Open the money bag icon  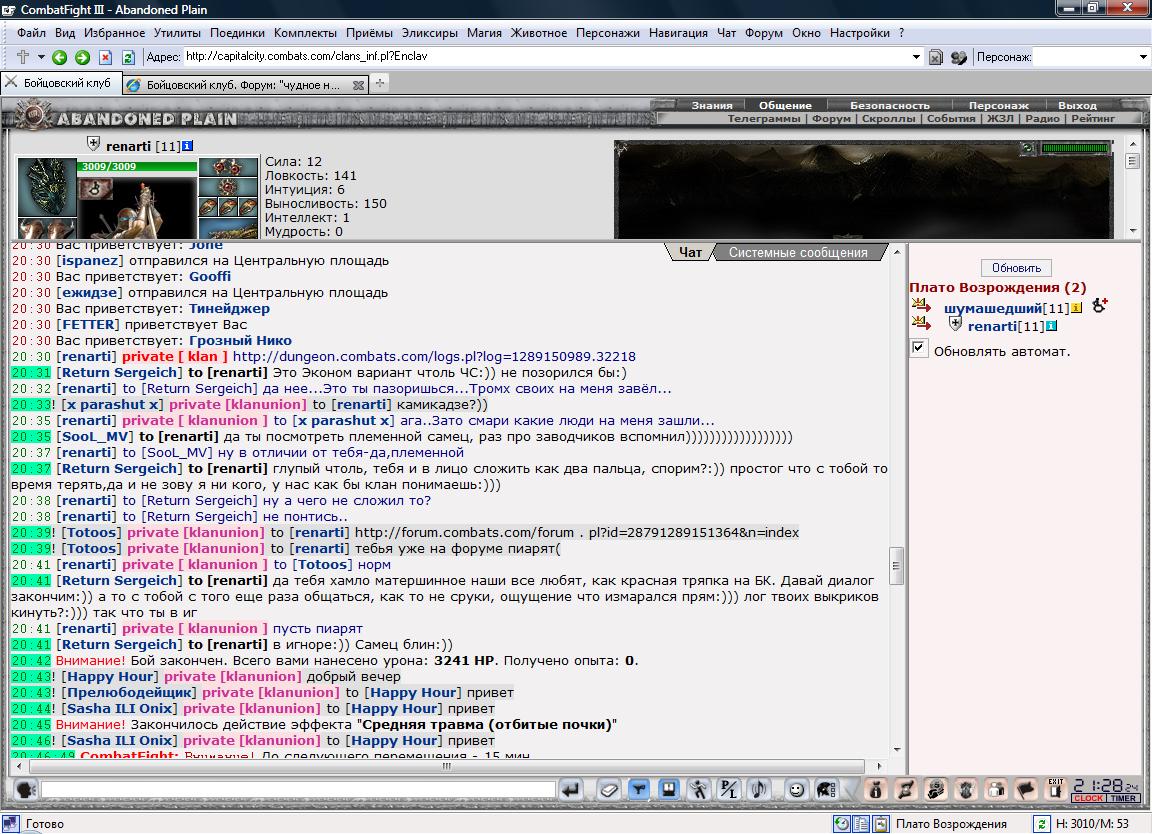click(875, 790)
